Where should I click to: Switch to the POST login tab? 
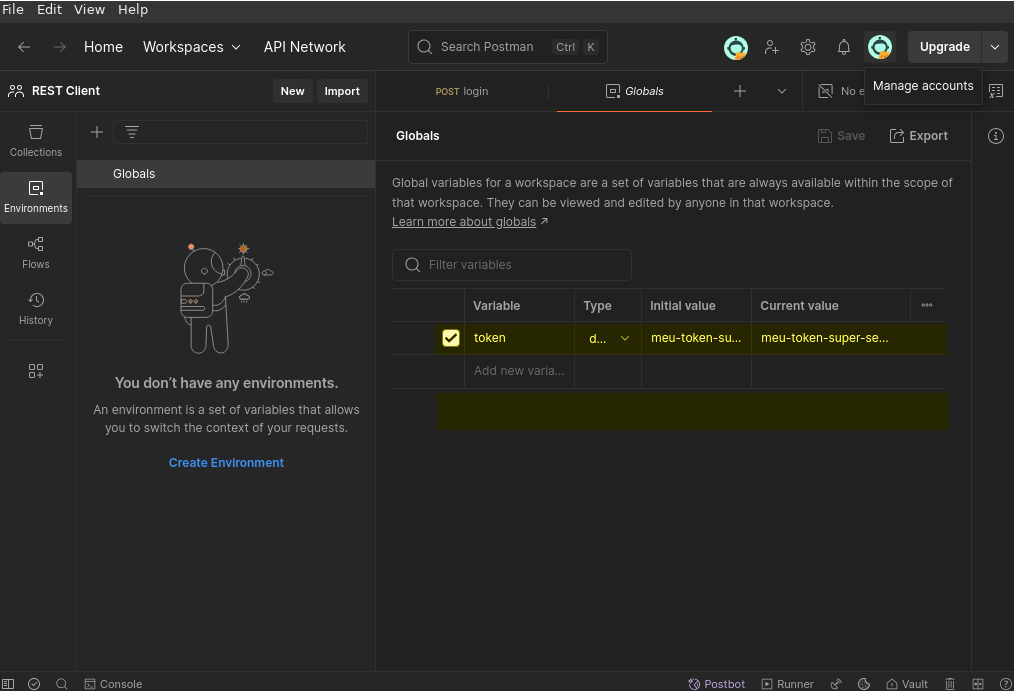click(462, 91)
